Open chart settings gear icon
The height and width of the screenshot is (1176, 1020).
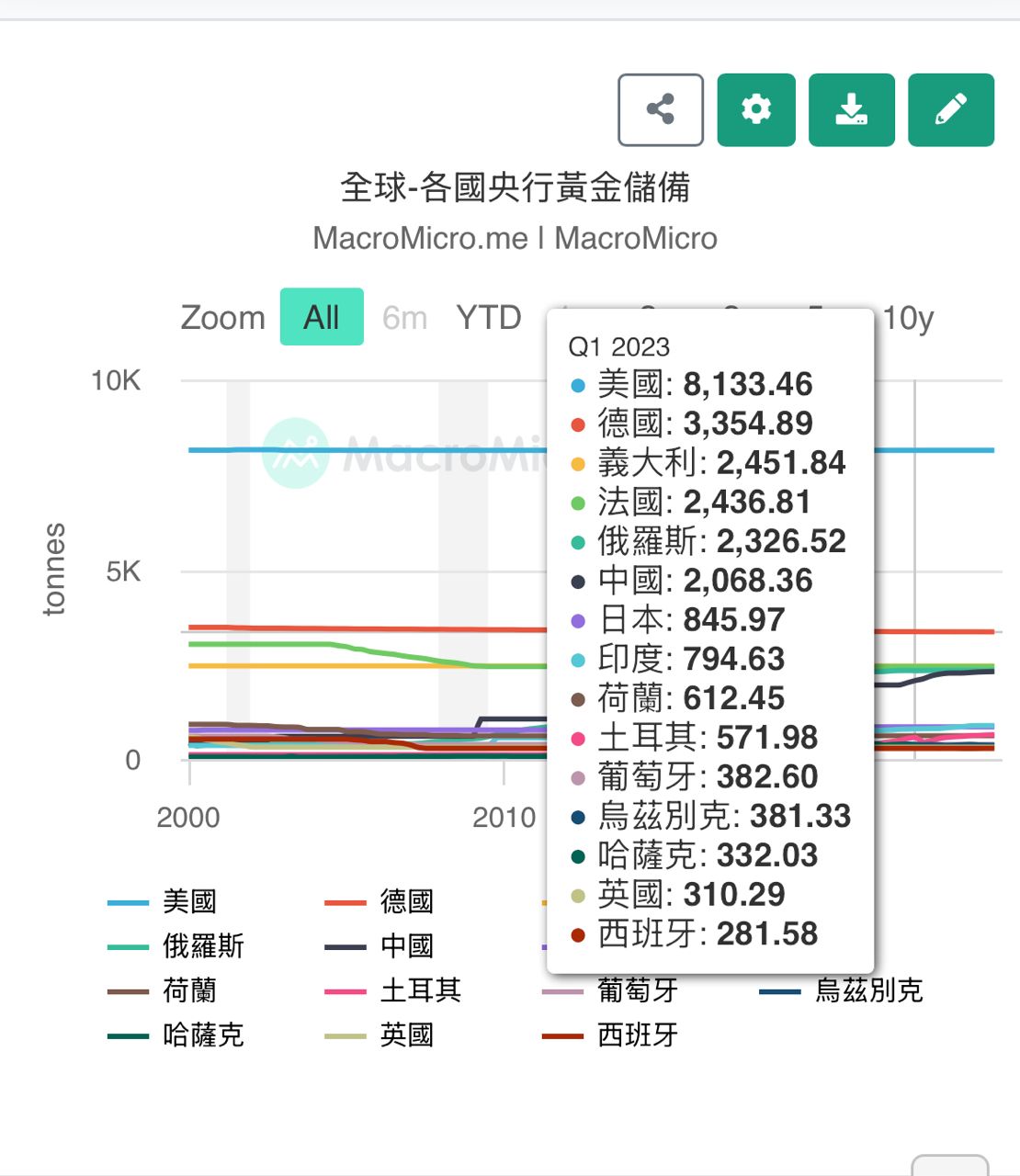pyautogui.click(x=755, y=109)
